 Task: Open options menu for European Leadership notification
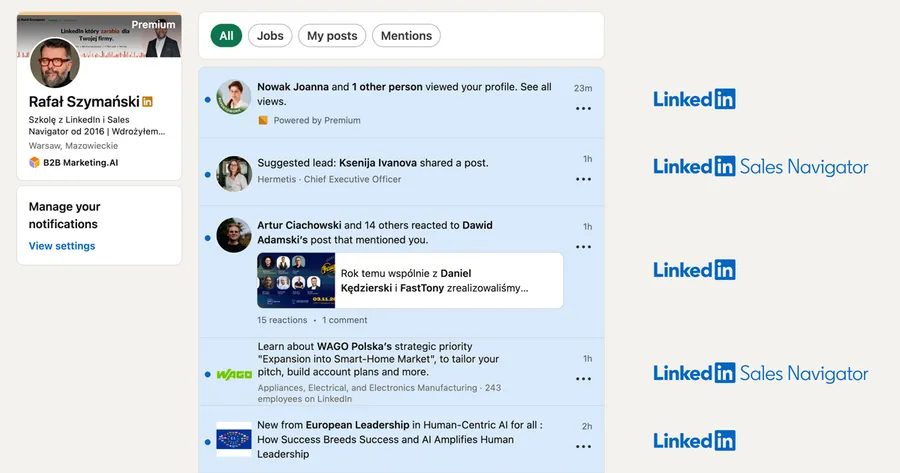583,447
